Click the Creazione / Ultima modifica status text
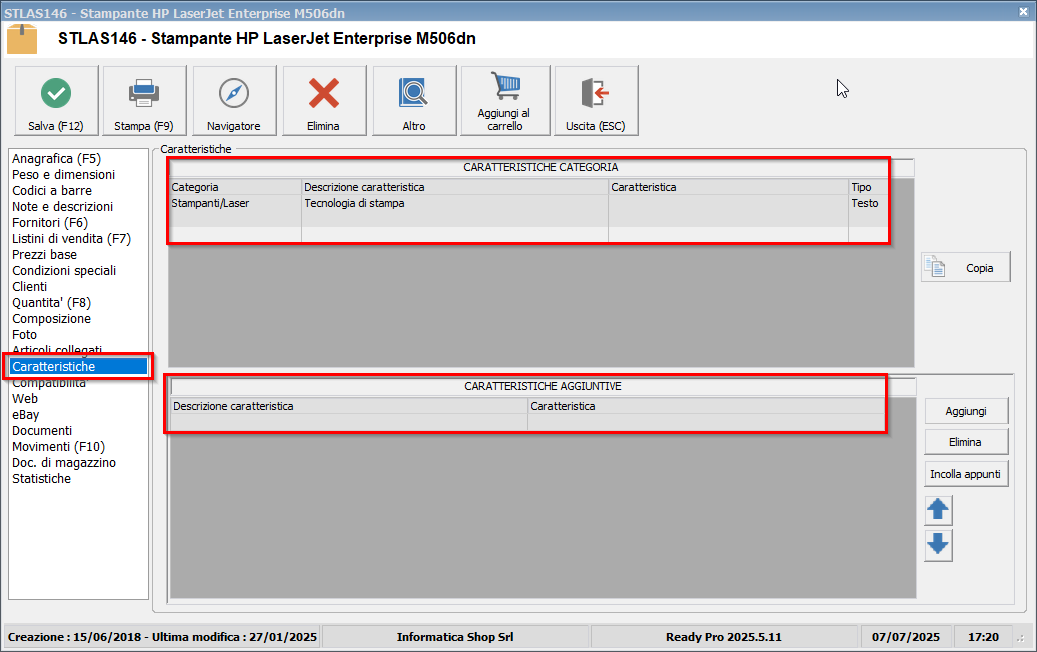The width and height of the screenshot is (1037, 652). pyautogui.click(x=162, y=637)
